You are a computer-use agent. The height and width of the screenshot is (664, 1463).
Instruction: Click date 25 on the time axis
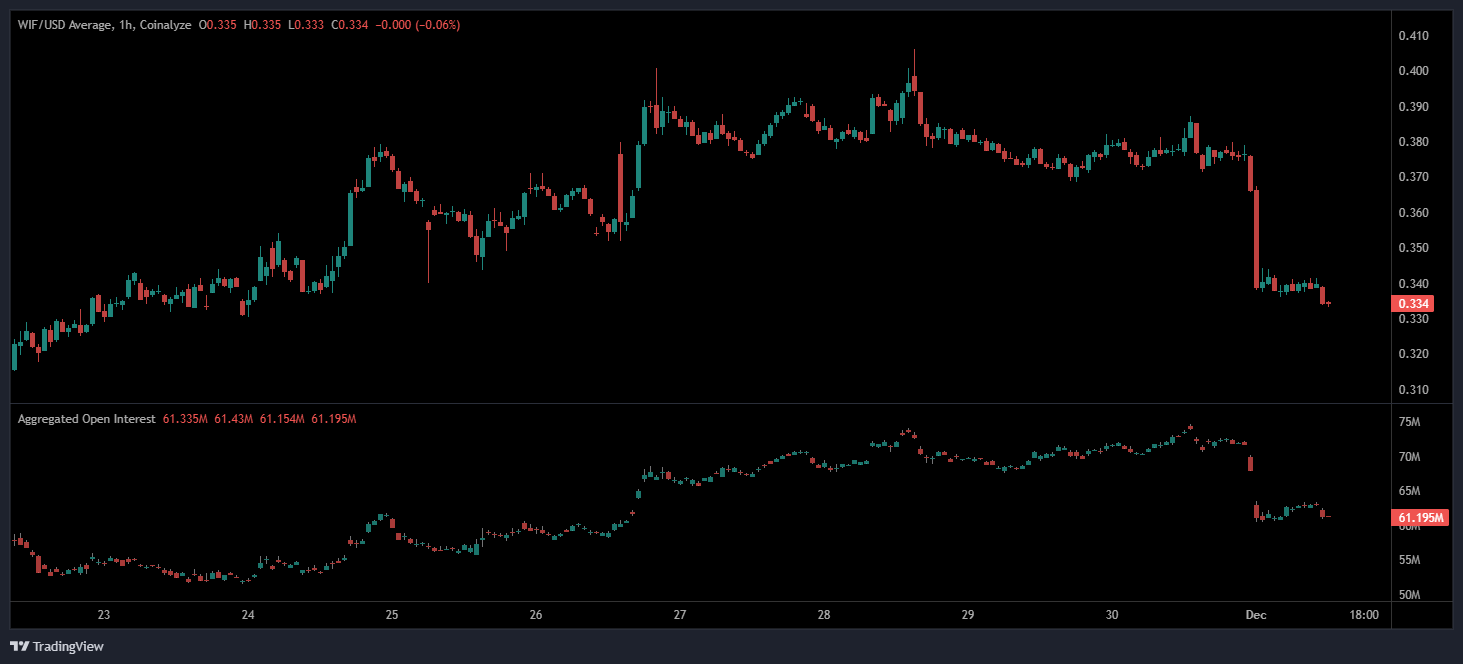coord(392,615)
